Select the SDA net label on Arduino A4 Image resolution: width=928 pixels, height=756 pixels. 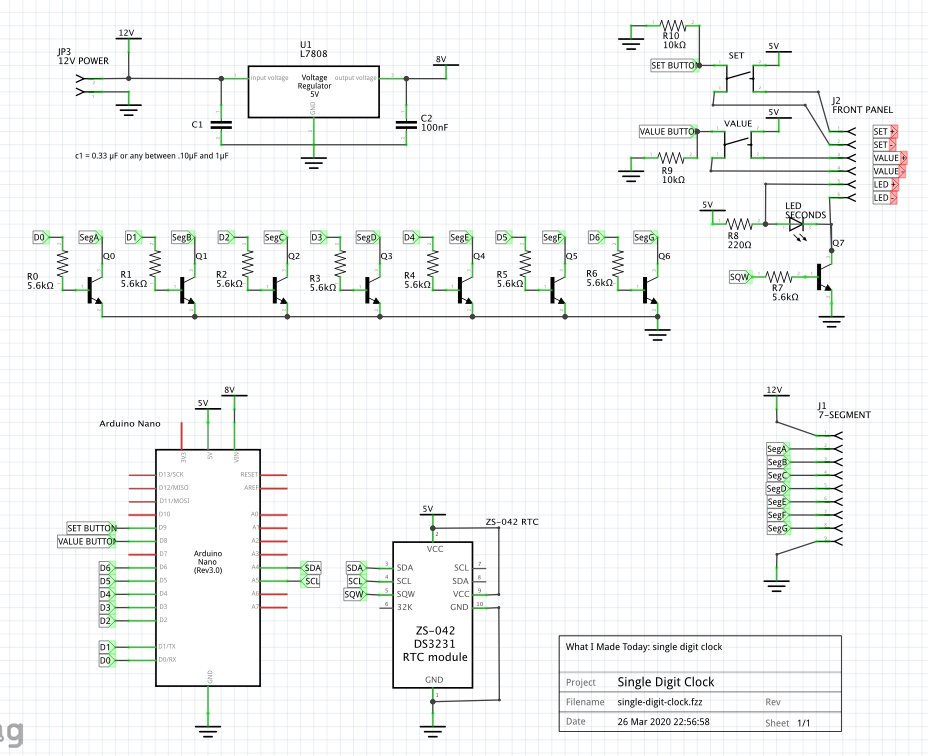point(311,567)
